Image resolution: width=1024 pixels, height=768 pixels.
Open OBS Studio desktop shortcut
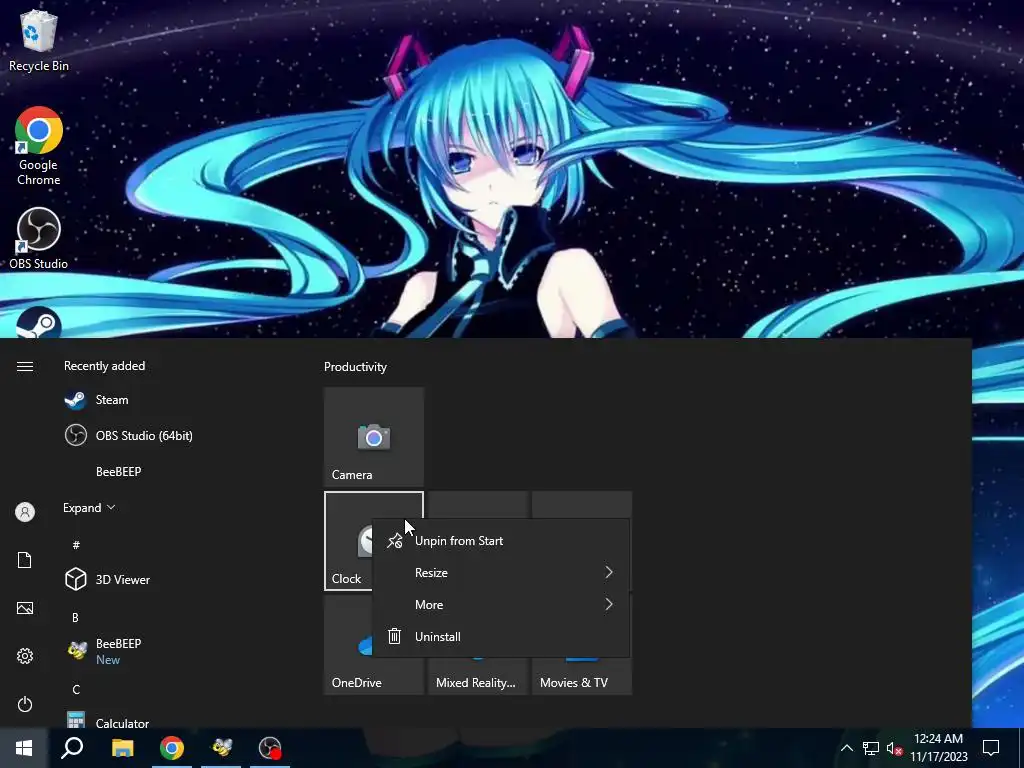coord(39,238)
